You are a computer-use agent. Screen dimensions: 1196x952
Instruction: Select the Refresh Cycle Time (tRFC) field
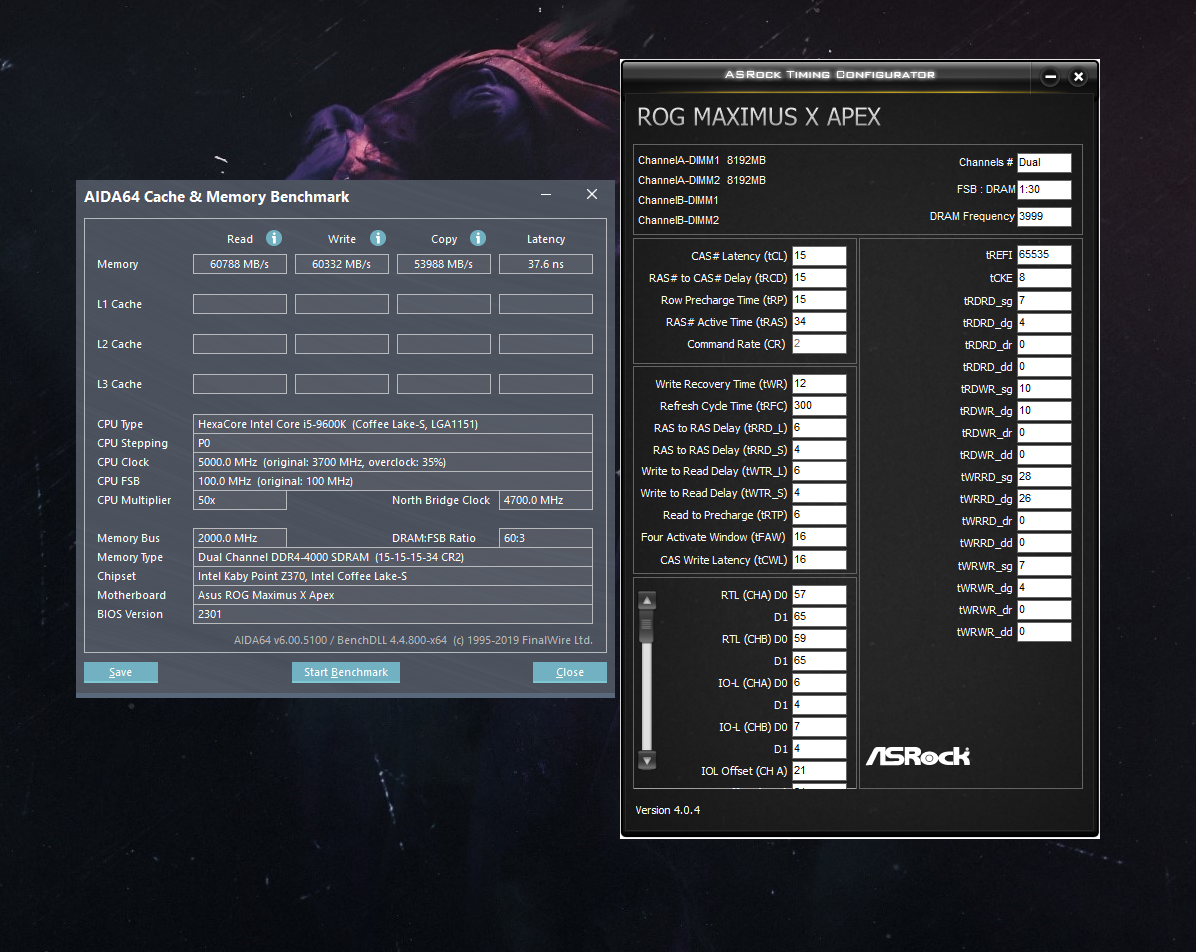pyautogui.click(x=819, y=406)
